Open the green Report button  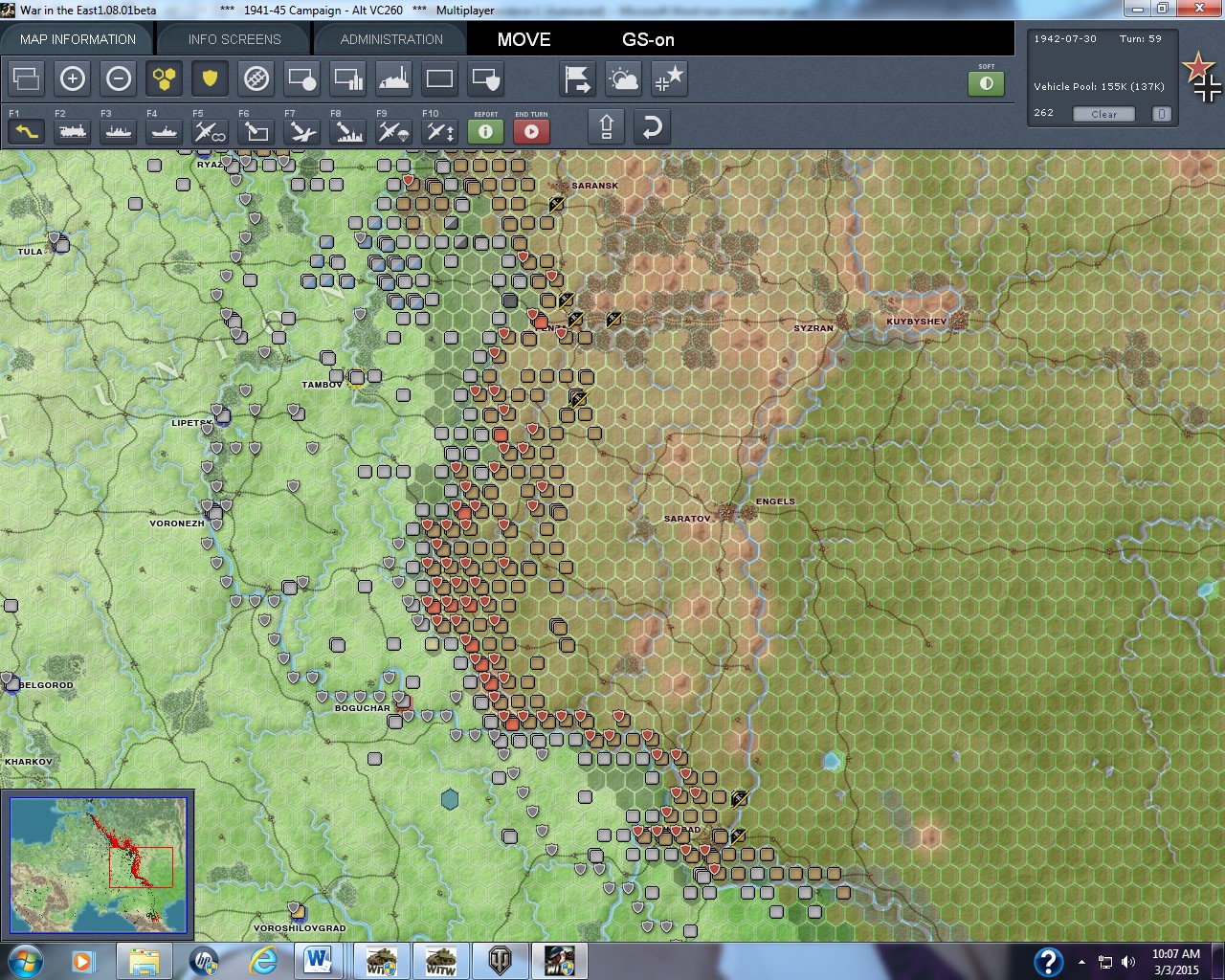coord(486,130)
